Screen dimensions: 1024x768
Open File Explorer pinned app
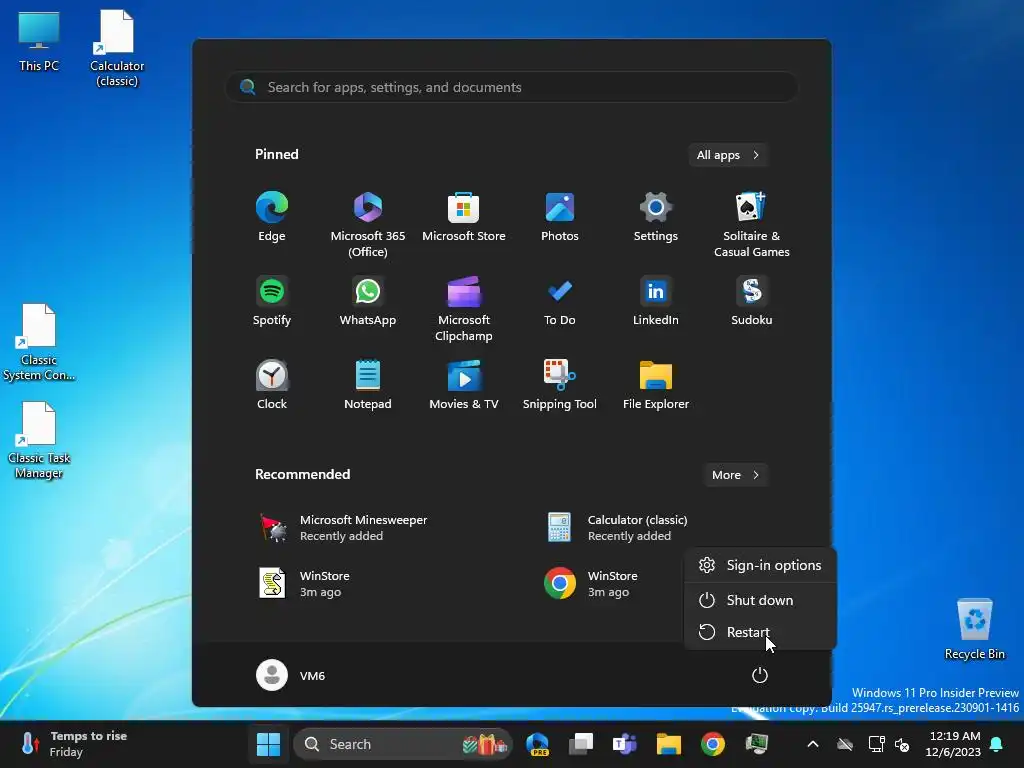pos(656,385)
